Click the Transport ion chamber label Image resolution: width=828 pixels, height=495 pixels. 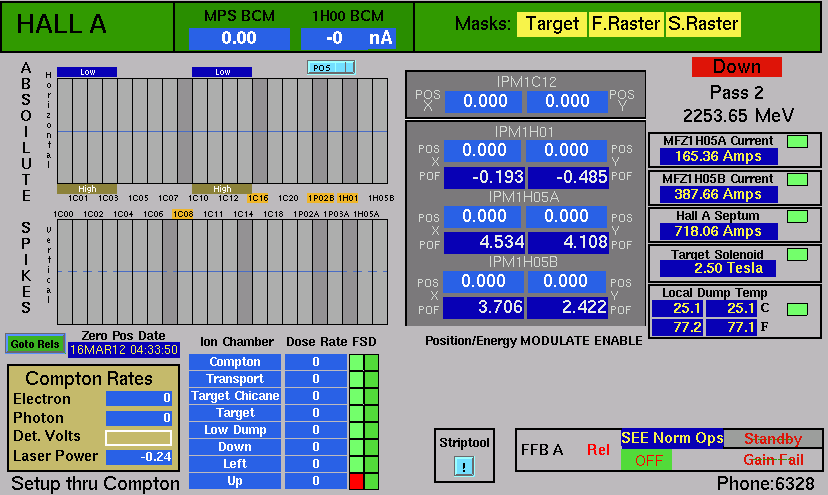click(x=235, y=379)
